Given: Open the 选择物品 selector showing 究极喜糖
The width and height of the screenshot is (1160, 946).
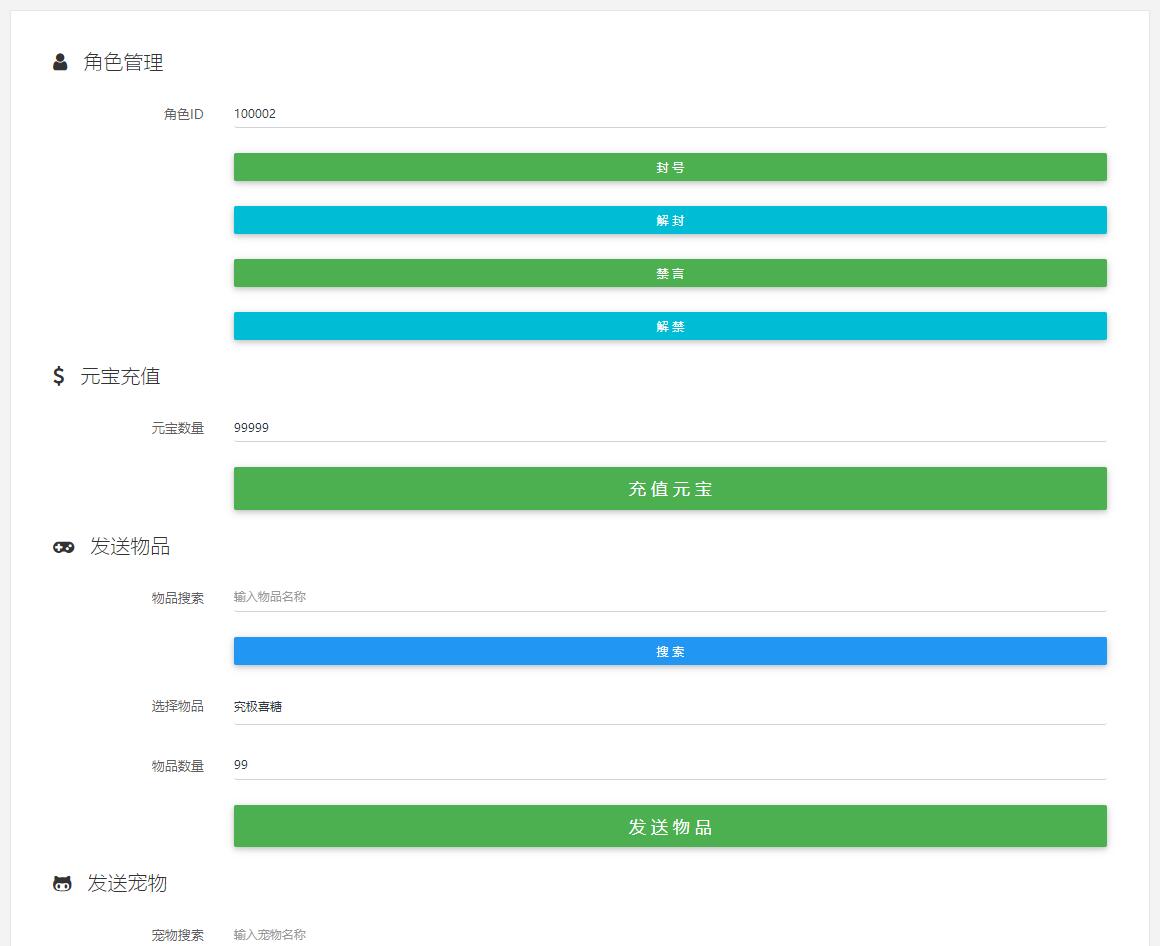Looking at the screenshot, I should (x=669, y=706).
